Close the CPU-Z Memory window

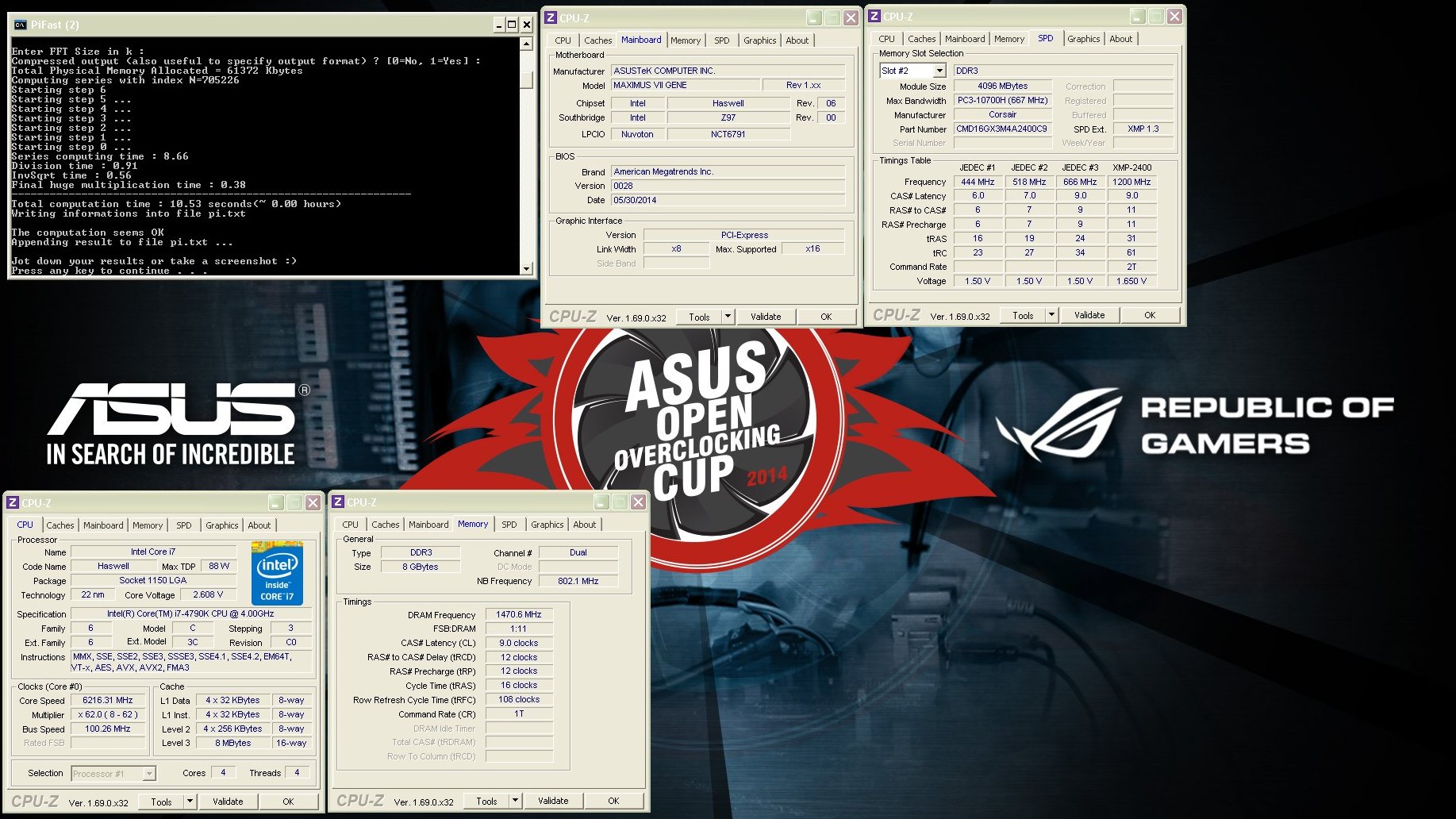click(x=638, y=502)
